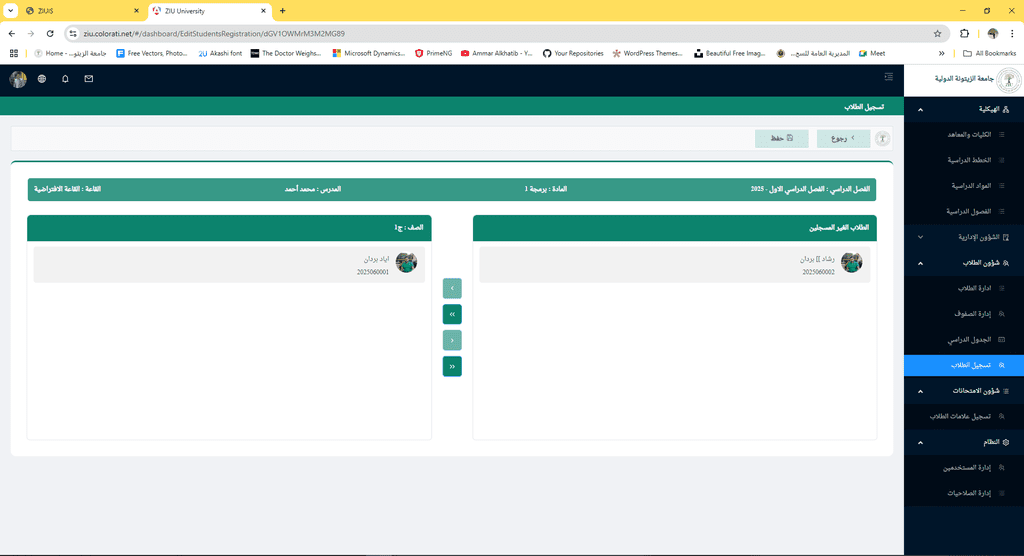Viewport: 1024px width, 556px height.
Task: Click avatar photo of student 2025060002
Action: [x=852, y=263]
